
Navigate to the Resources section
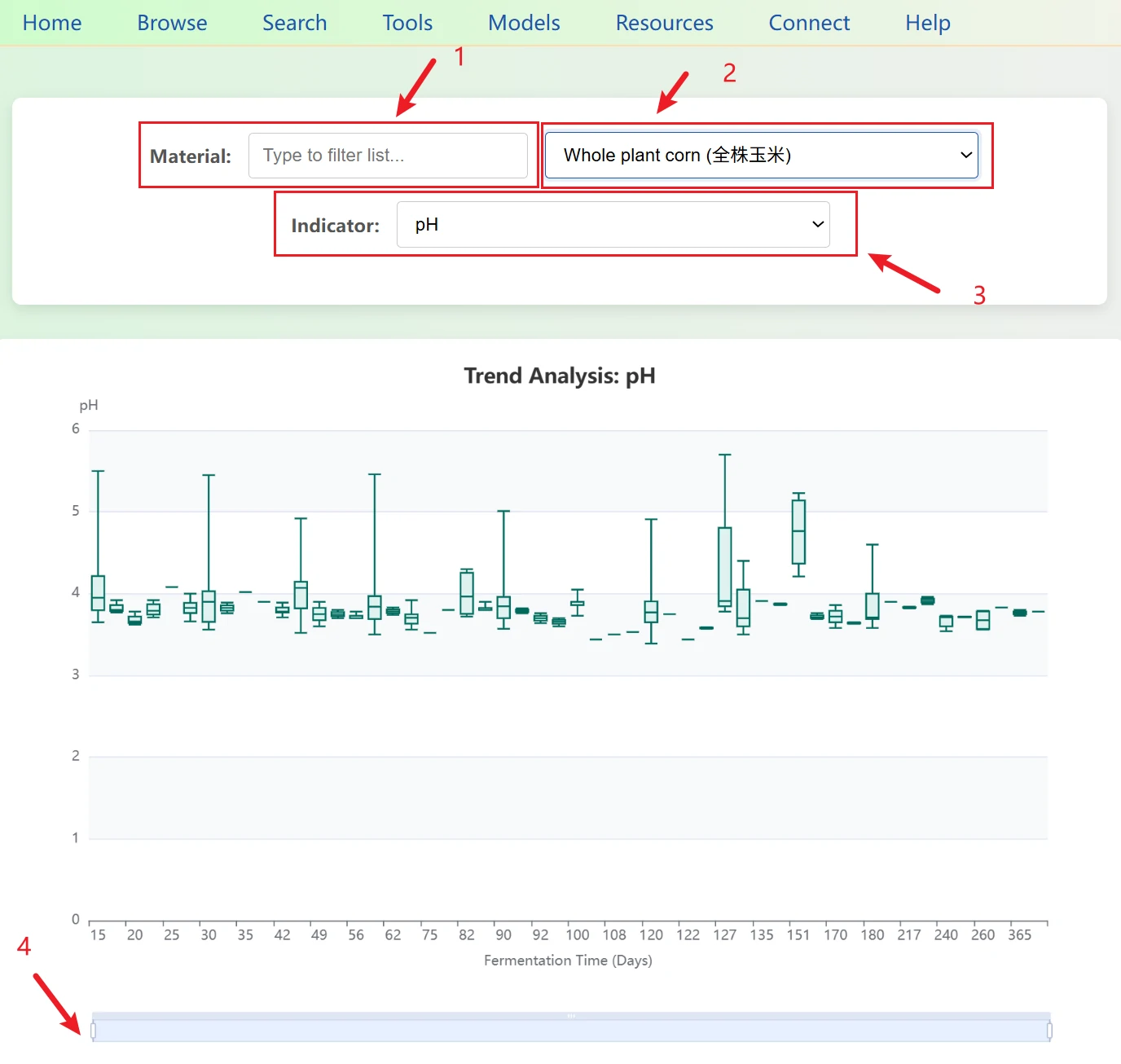[664, 23]
